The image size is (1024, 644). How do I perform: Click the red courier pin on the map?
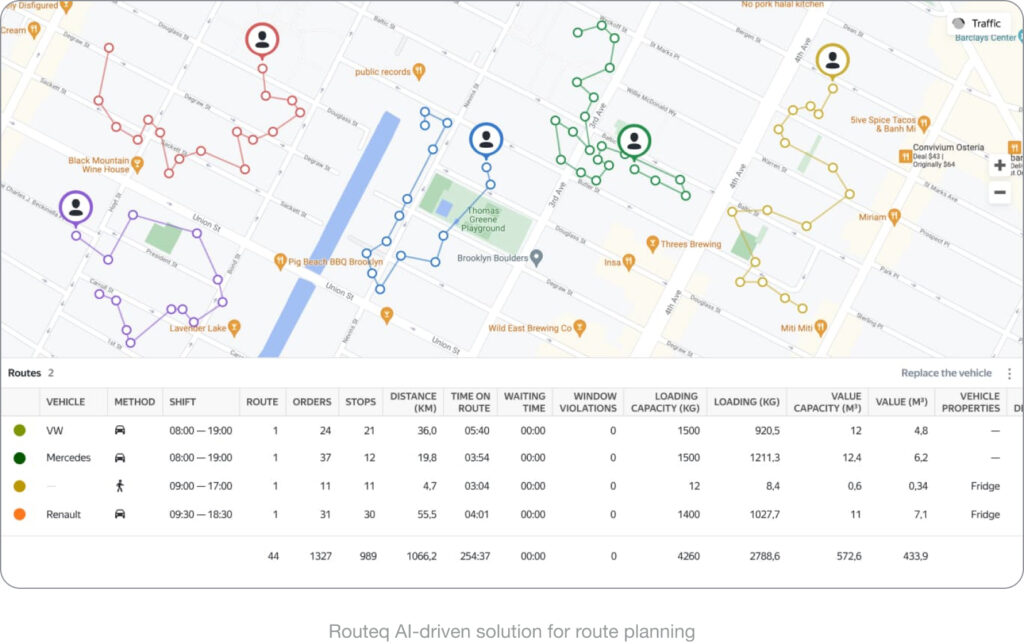click(262, 40)
